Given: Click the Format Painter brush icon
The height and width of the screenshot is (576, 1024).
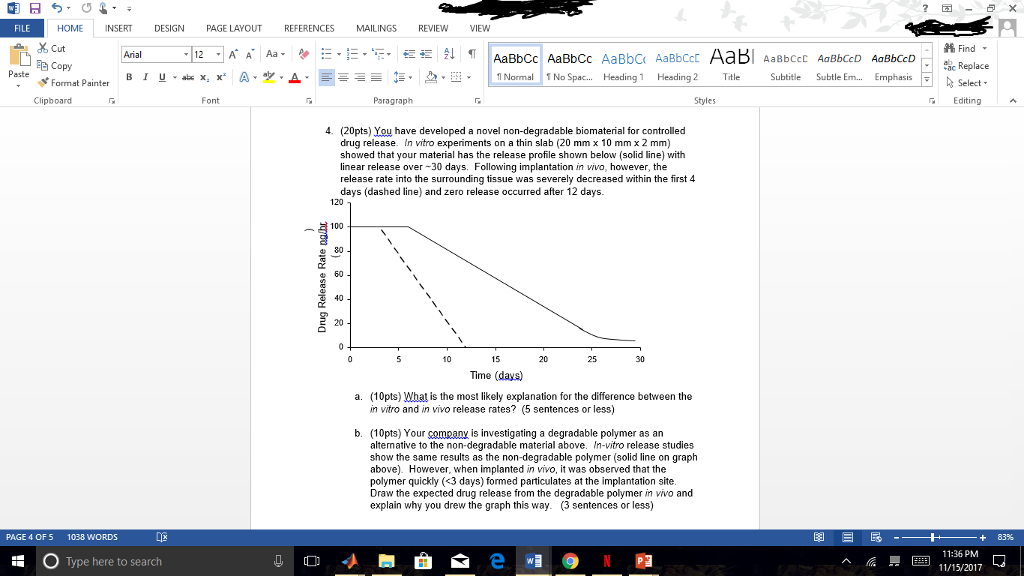Looking at the screenshot, I should 44,83.
